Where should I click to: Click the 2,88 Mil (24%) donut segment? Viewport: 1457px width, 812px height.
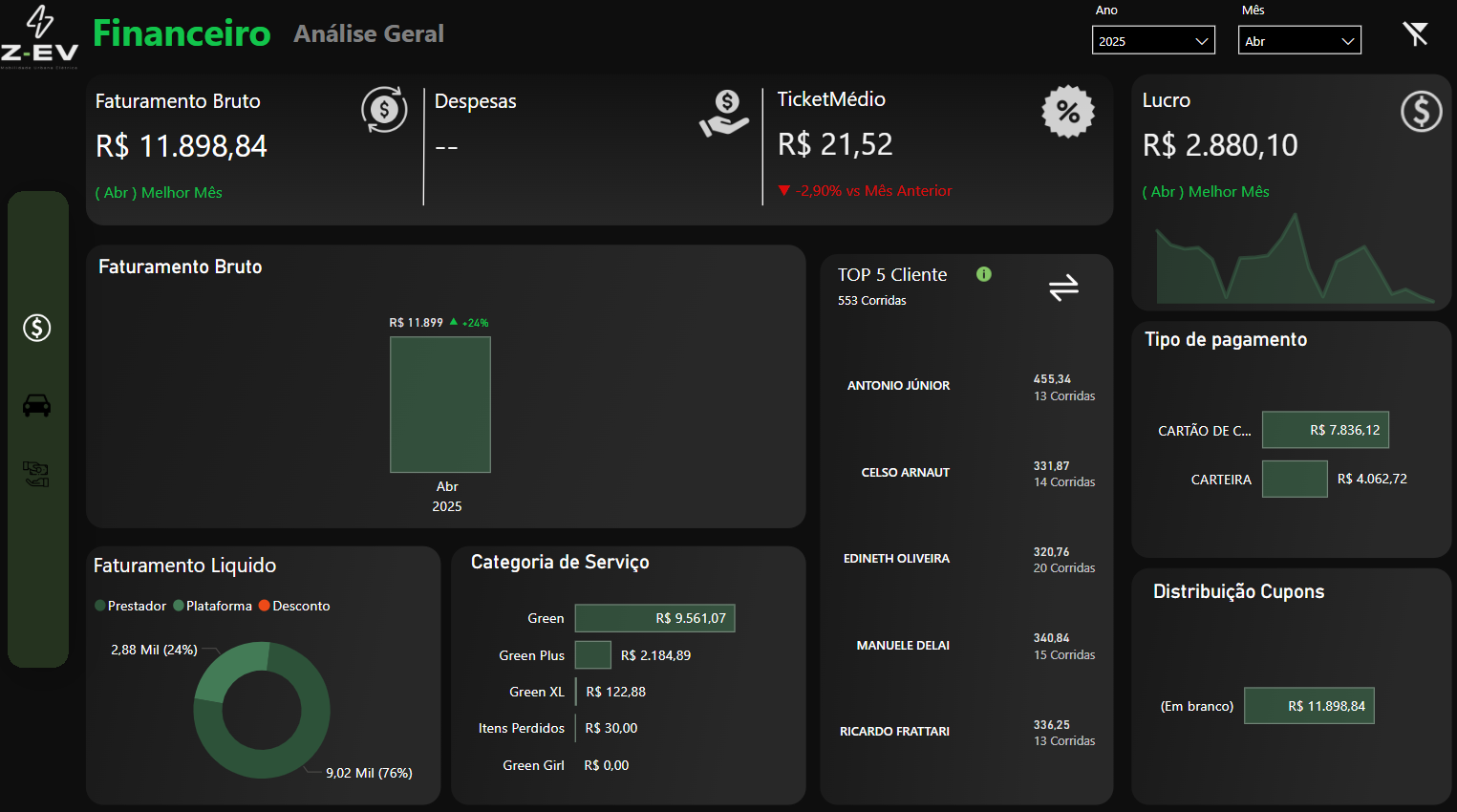222,668
